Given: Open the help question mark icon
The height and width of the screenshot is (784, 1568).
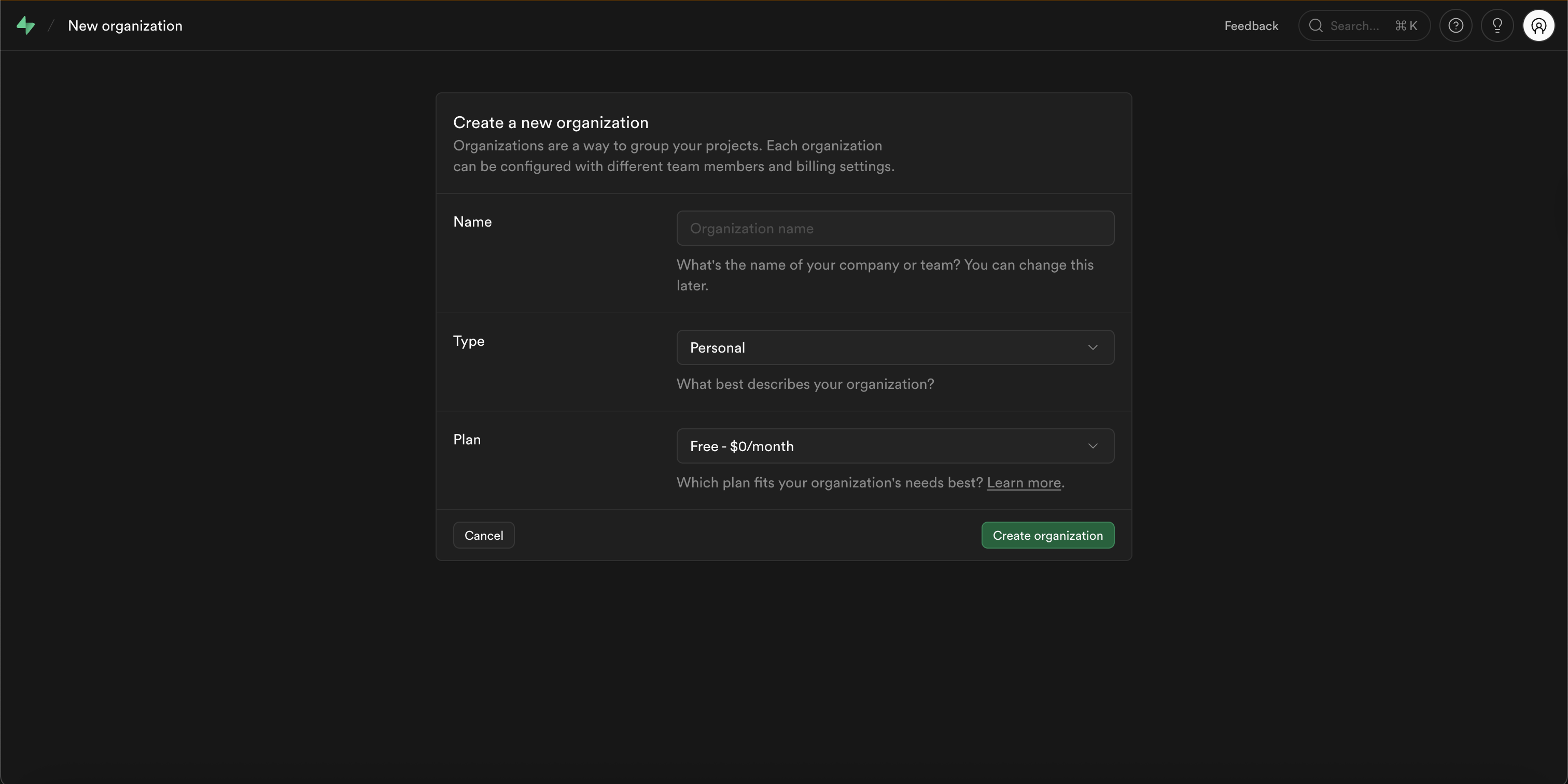Looking at the screenshot, I should tap(1455, 25).
